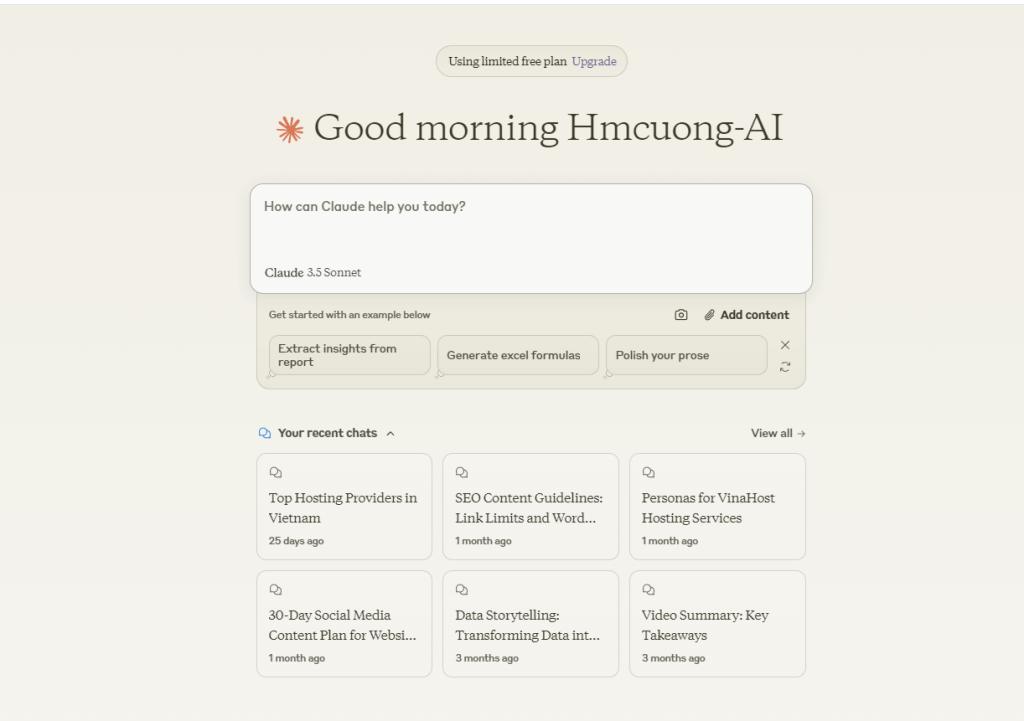Open Personas for VinaHost Hosting Services chat

(x=716, y=508)
